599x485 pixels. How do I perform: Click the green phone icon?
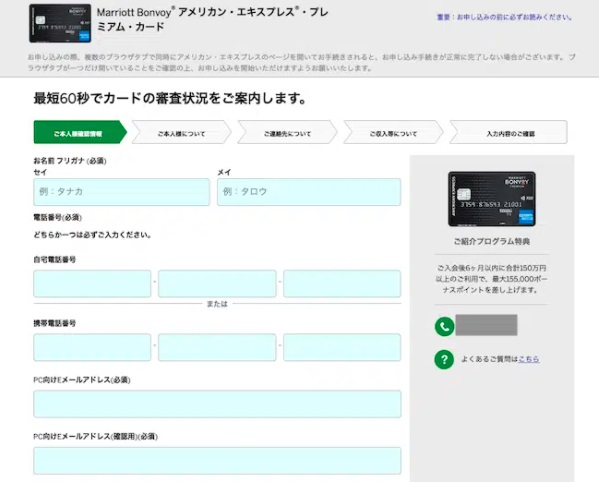444,327
